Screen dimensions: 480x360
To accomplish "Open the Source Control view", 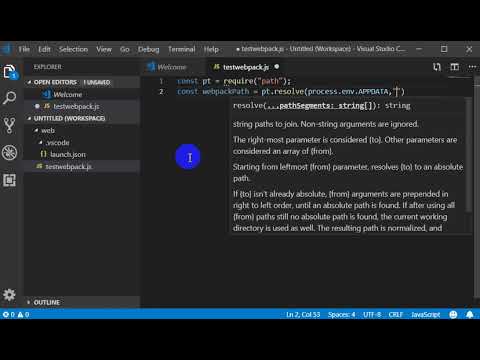I will click(x=9, y=125).
